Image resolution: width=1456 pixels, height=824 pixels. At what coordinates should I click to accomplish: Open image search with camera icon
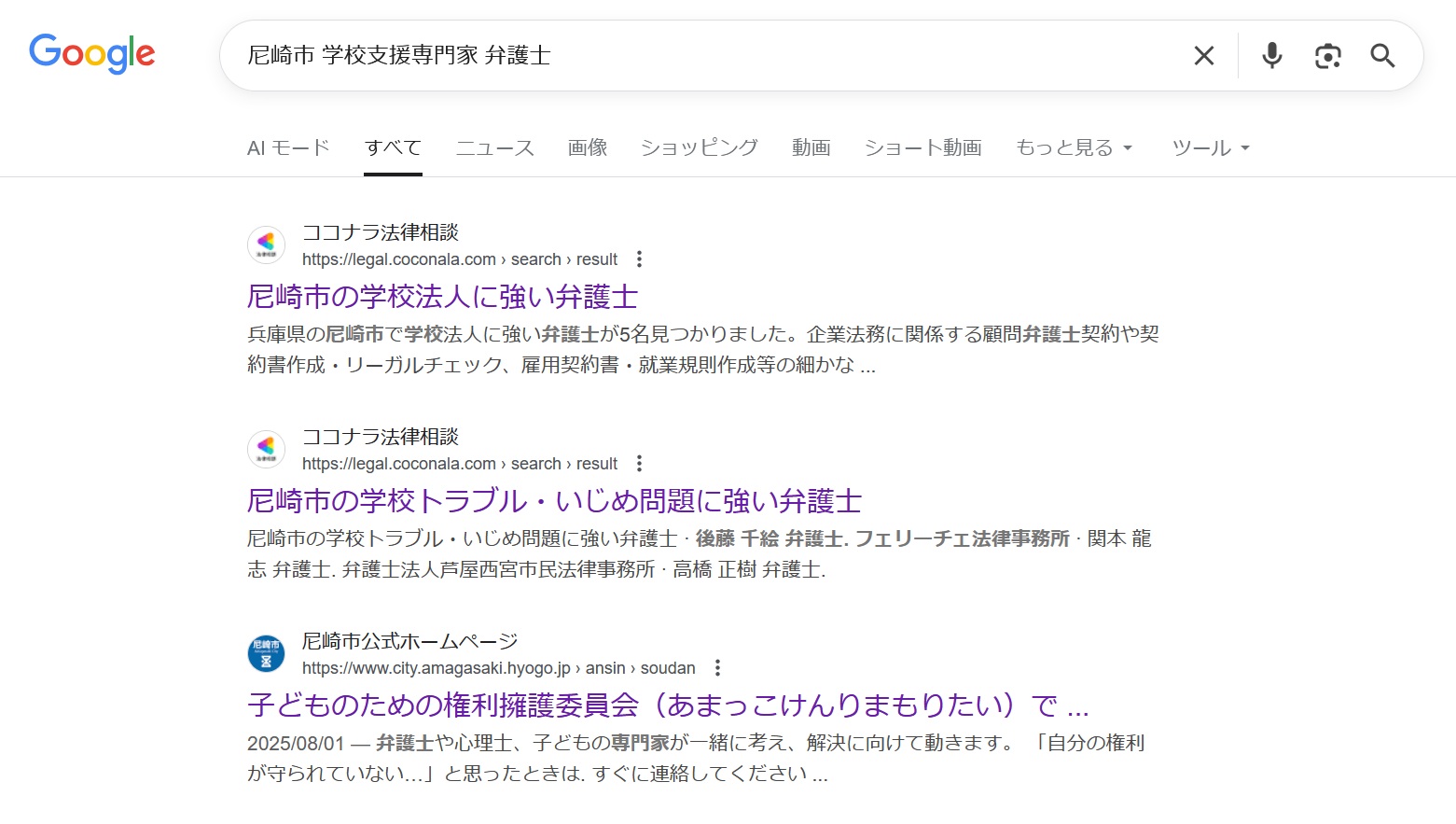pyautogui.click(x=1327, y=56)
